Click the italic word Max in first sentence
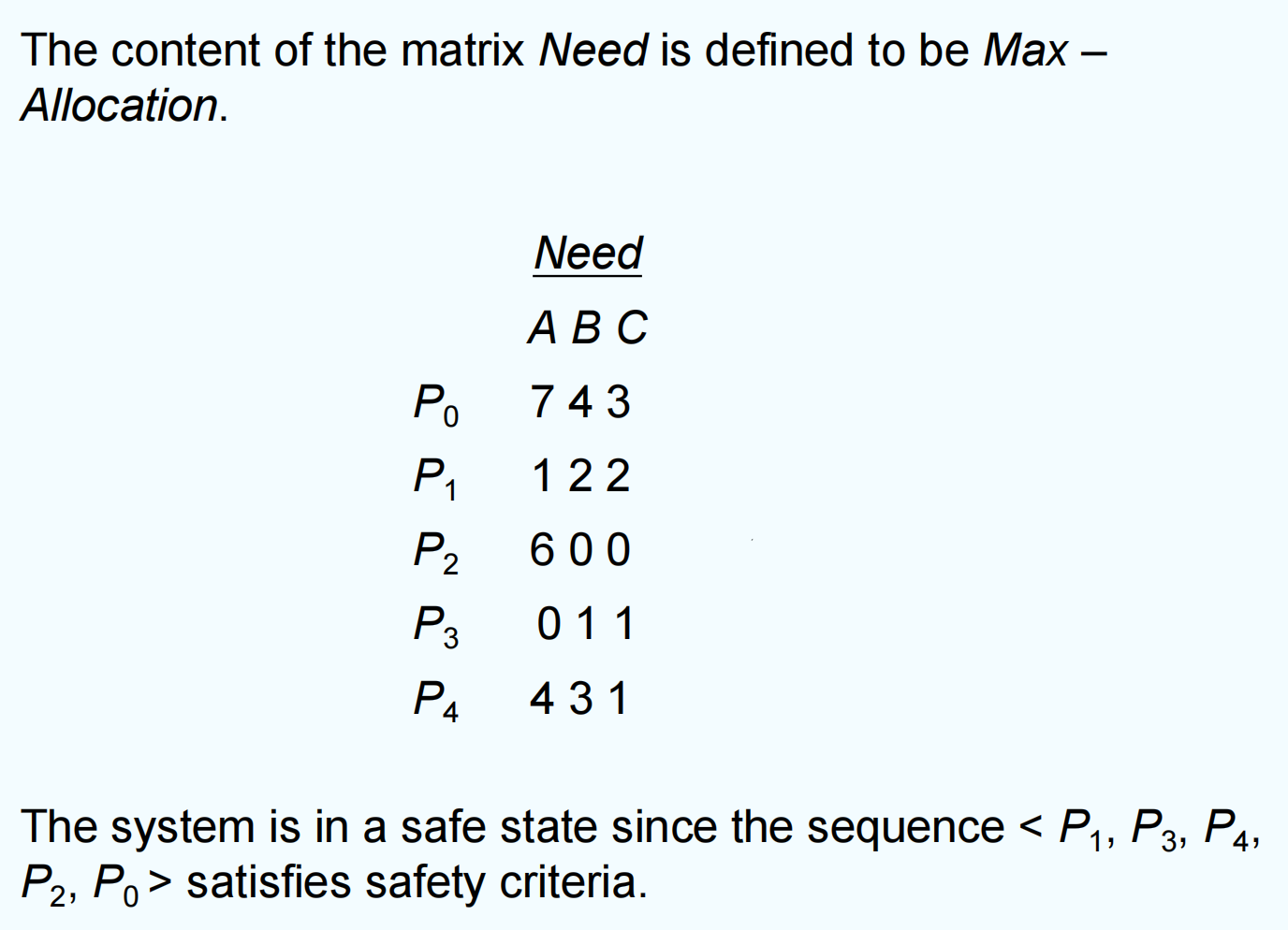 (1025, 50)
